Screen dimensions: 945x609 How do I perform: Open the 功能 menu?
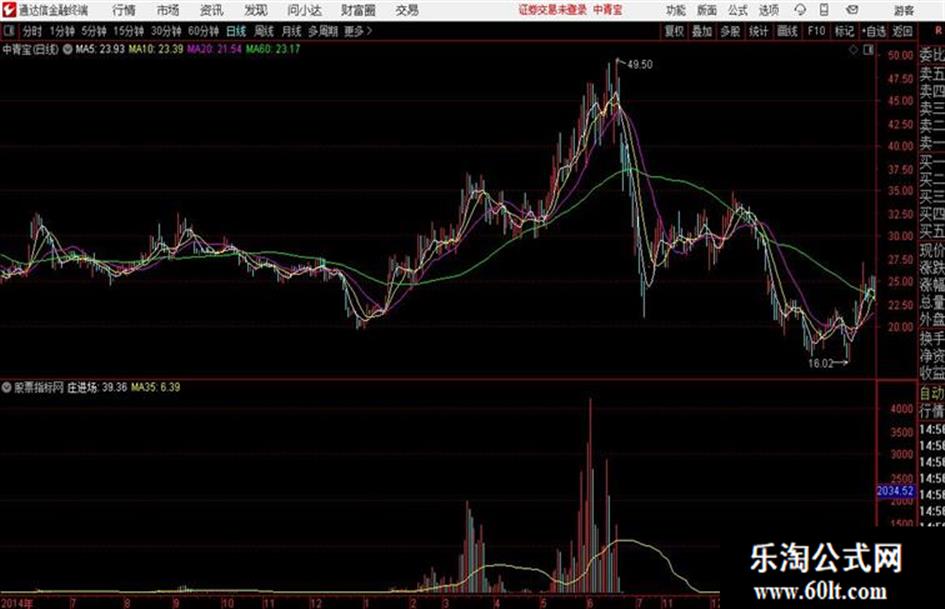676,10
